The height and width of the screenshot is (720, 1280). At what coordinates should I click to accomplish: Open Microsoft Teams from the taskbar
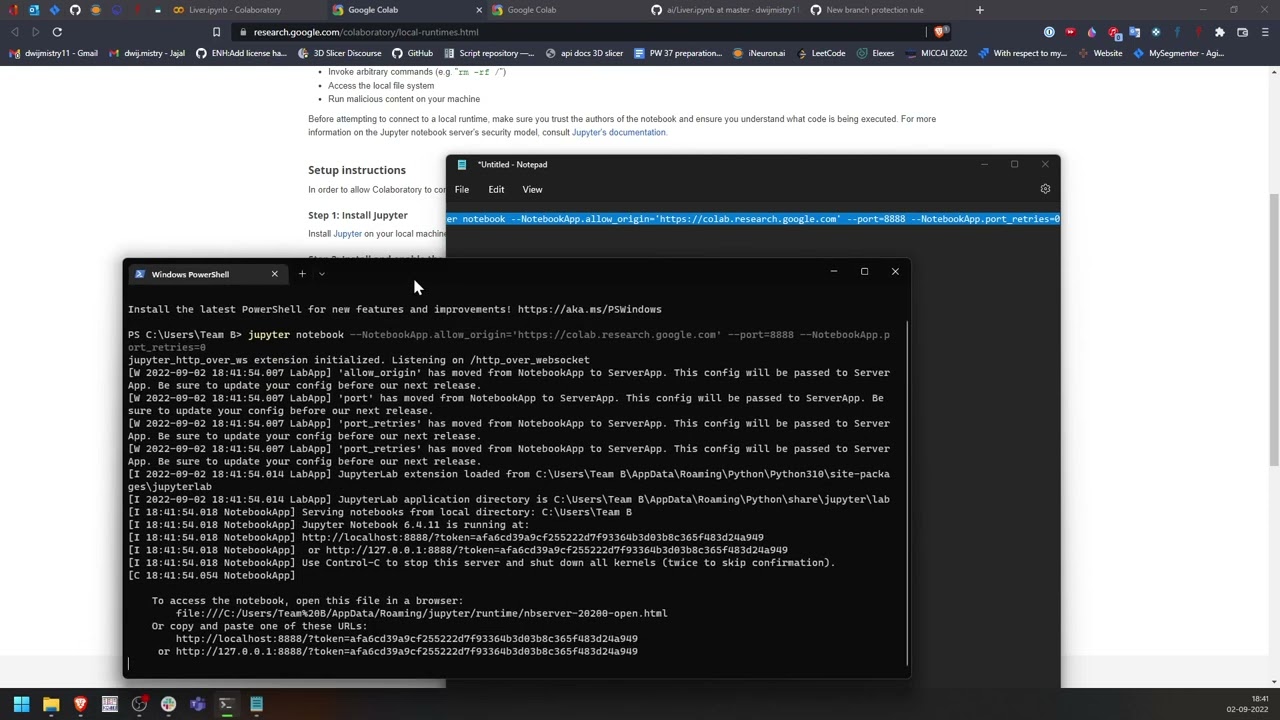(197, 705)
